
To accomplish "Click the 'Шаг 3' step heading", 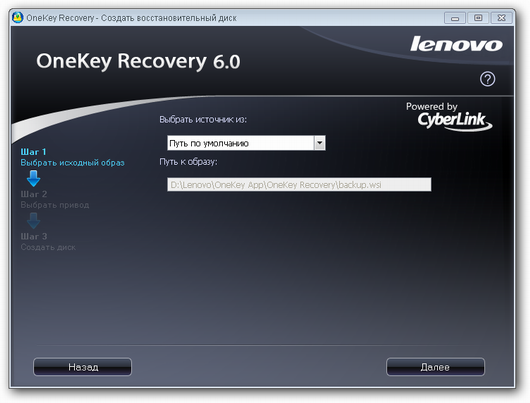I will (x=34, y=236).
